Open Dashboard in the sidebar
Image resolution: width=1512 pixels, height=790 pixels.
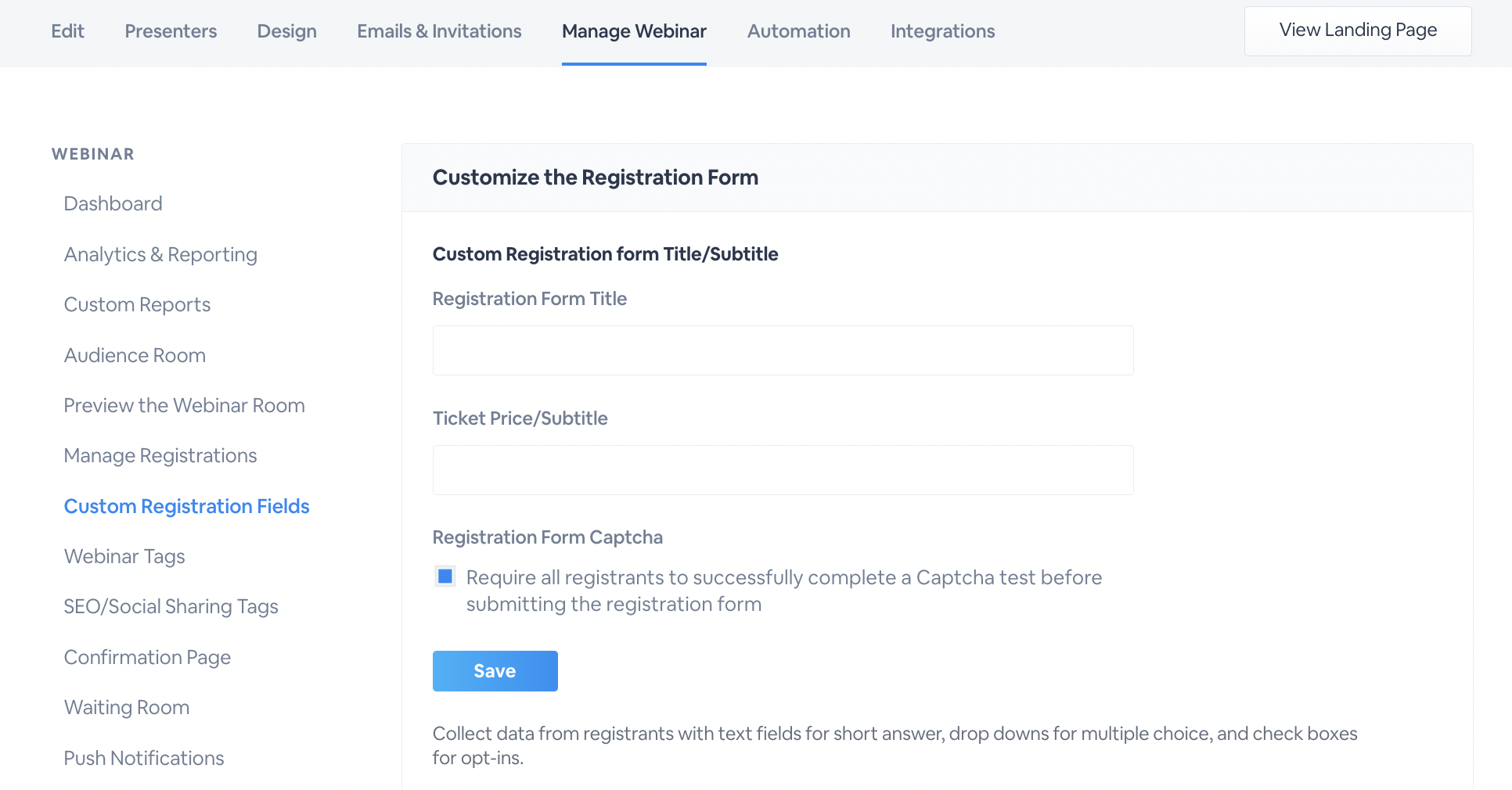pos(113,203)
